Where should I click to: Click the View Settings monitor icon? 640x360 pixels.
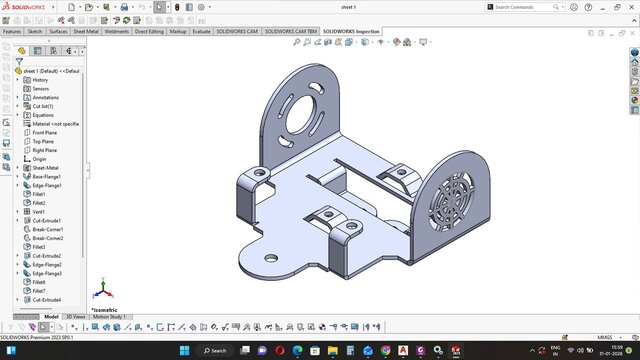(423, 42)
